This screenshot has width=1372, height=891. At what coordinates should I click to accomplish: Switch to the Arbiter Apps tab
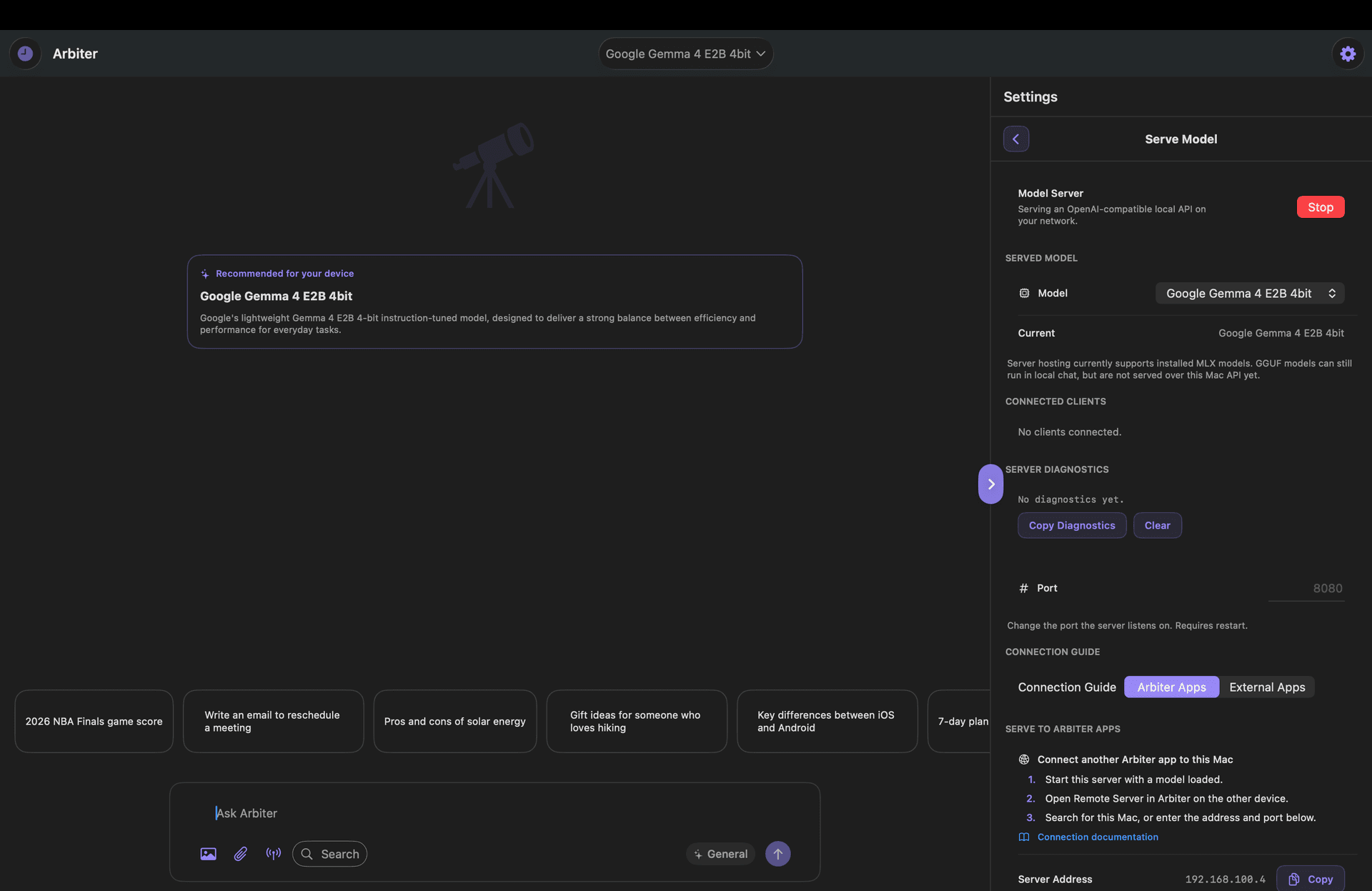[x=1171, y=687]
